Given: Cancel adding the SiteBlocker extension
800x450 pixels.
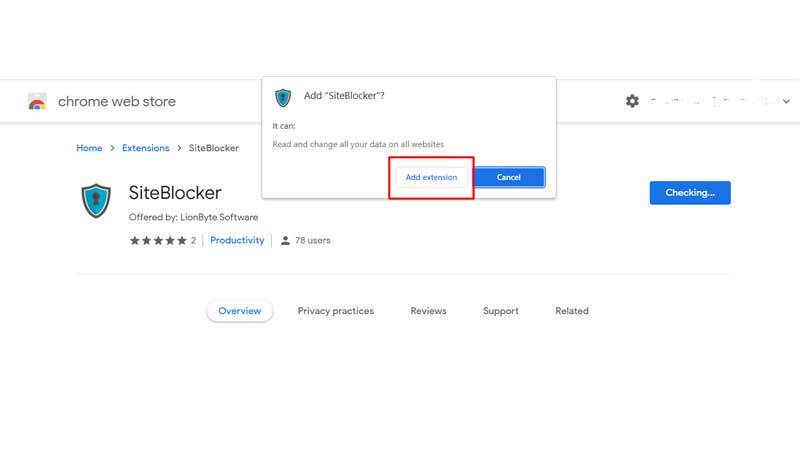Looking at the screenshot, I should click(509, 177).
